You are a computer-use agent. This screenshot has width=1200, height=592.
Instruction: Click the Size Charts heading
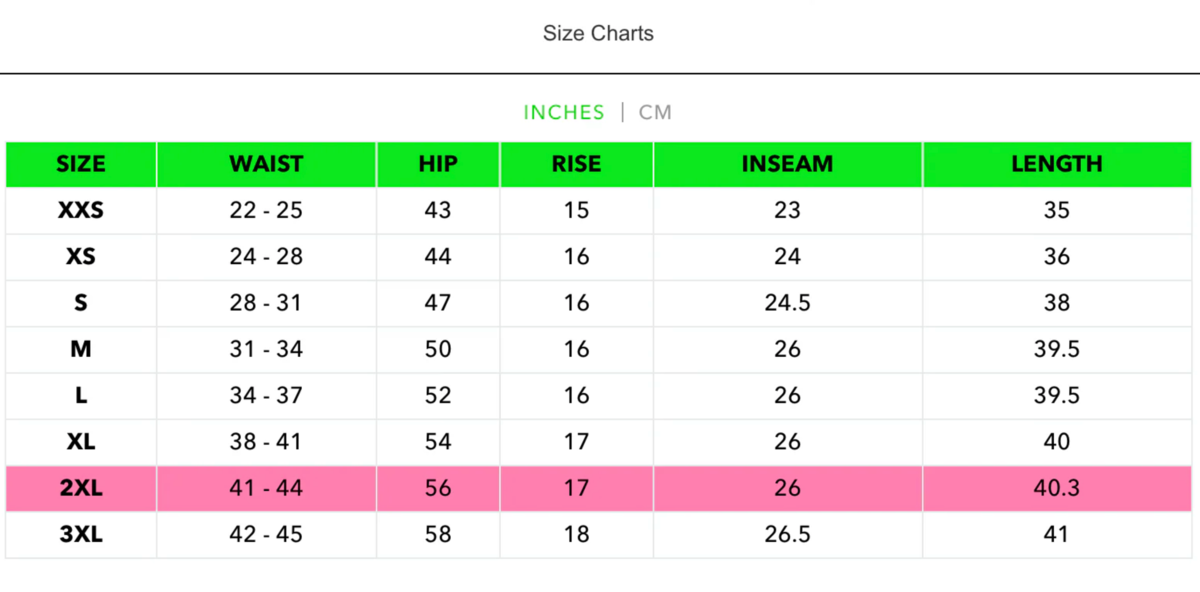point(598,33)
